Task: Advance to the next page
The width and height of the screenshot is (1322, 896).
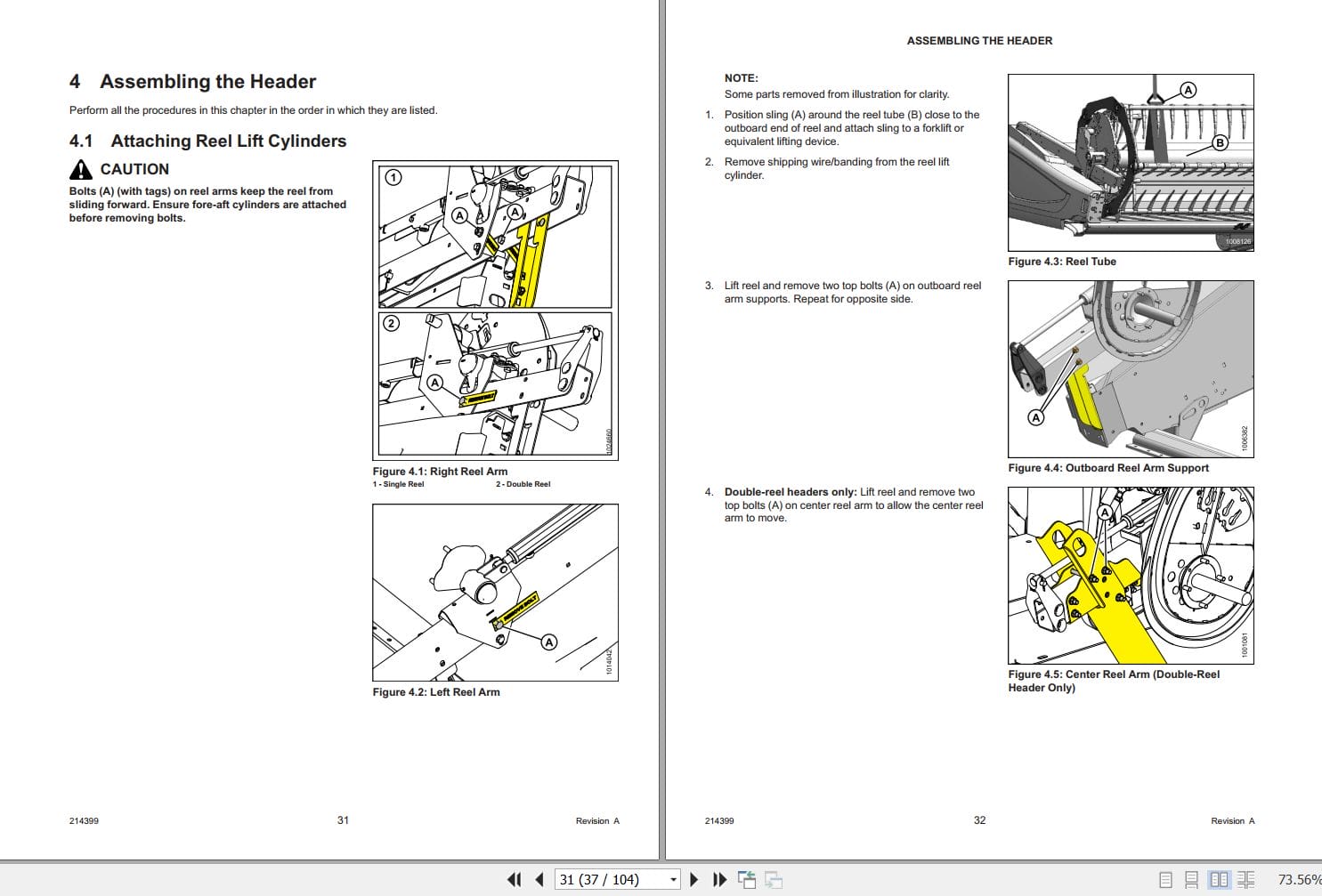Action: click(x=694, y=879)
